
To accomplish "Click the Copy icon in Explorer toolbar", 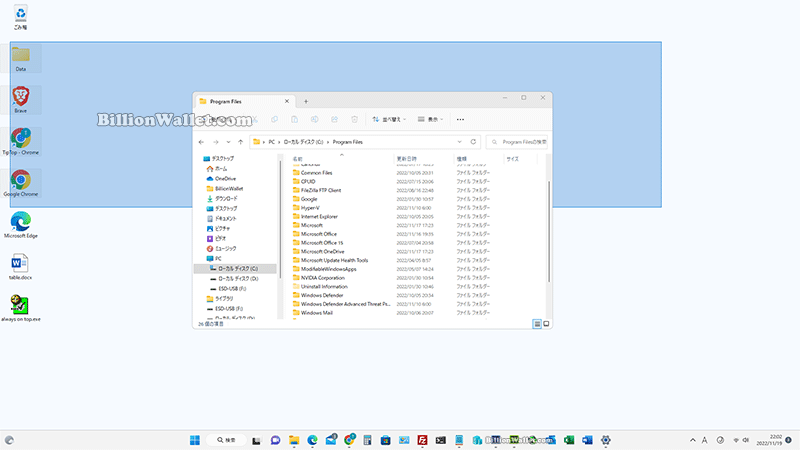I will click(274, 119).
